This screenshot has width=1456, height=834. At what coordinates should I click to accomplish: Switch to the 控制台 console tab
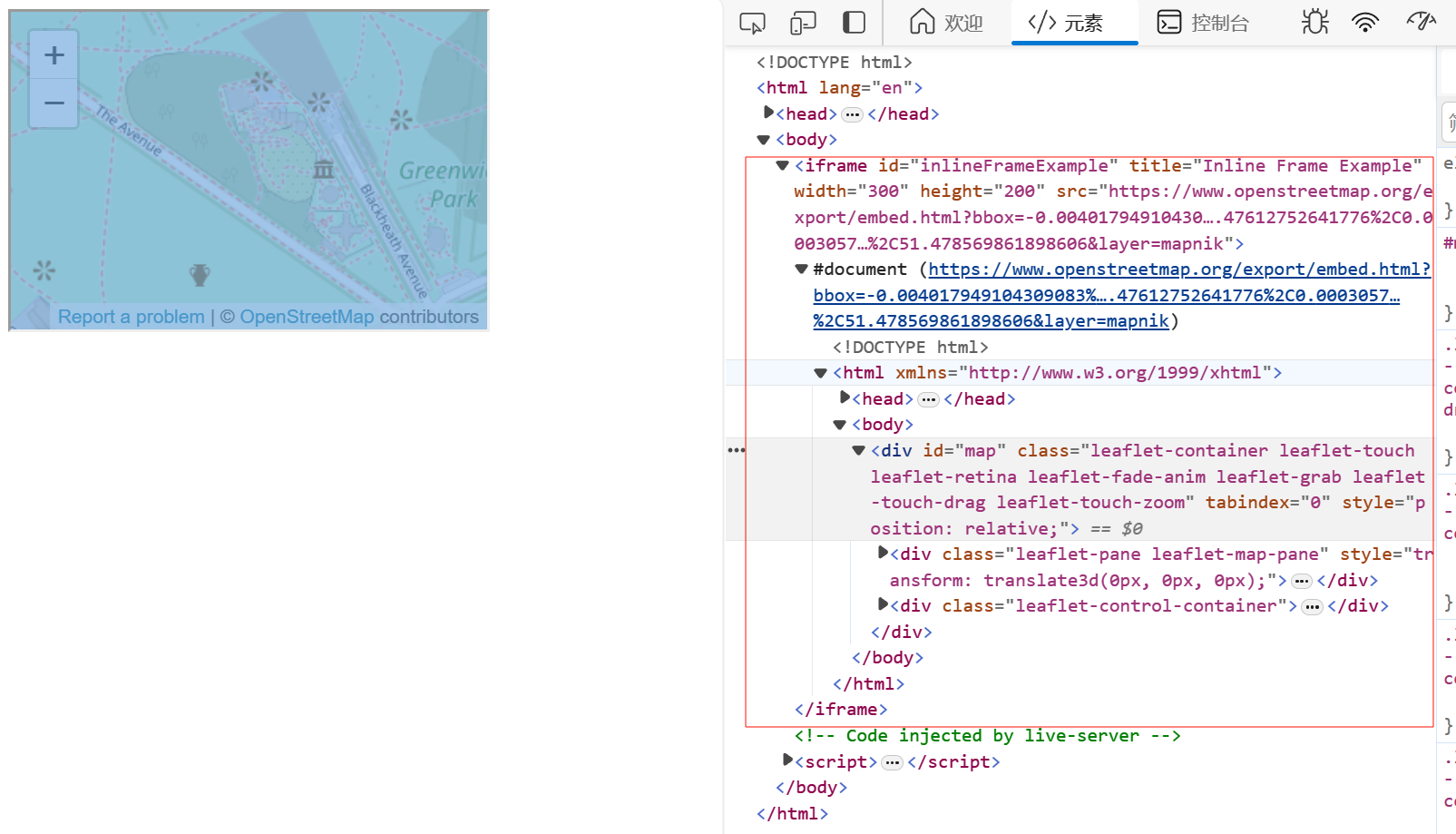click(1204, 23)
